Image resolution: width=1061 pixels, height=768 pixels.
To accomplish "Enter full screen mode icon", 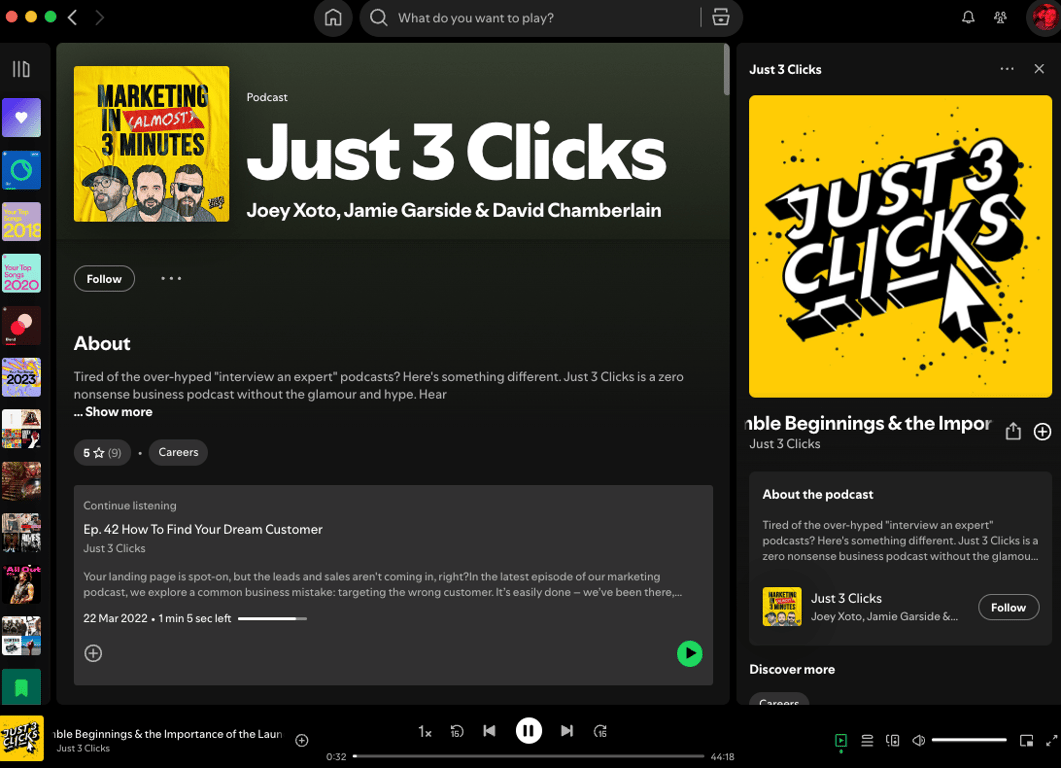I will click(x=1052, y=740).
